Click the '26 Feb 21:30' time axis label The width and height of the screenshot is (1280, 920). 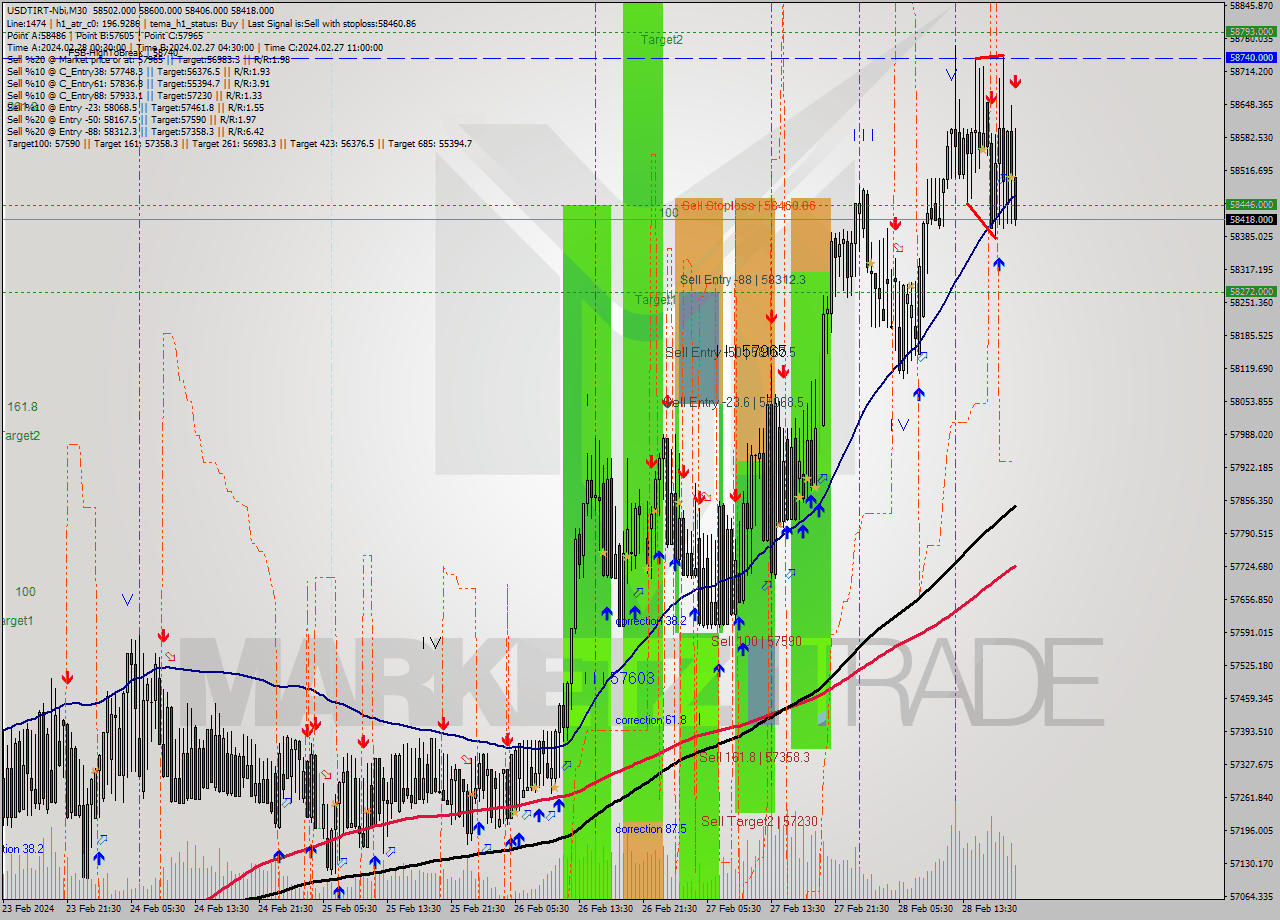pyautogui.click(x=670, y=909)
